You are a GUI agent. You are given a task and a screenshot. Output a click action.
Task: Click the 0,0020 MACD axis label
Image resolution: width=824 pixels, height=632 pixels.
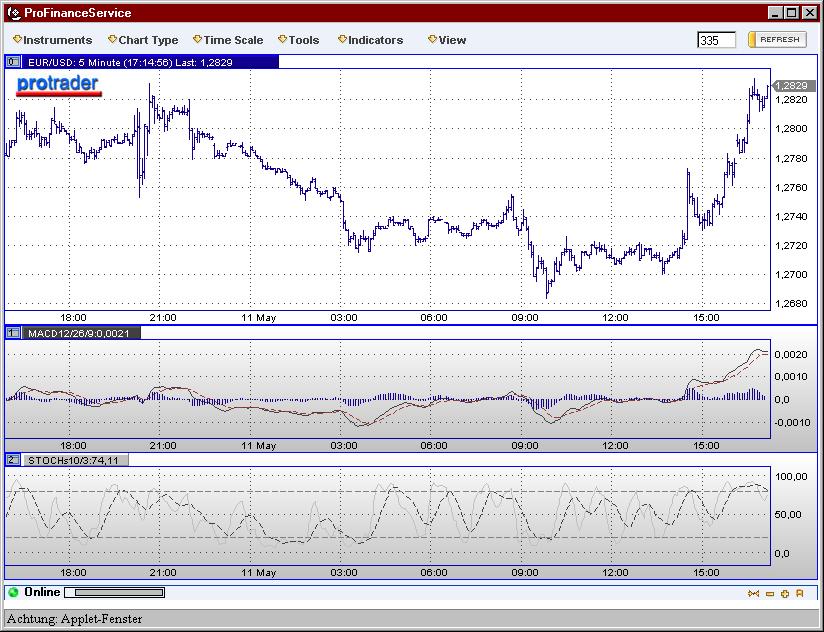pyautogui.click(x=791, y=355)
